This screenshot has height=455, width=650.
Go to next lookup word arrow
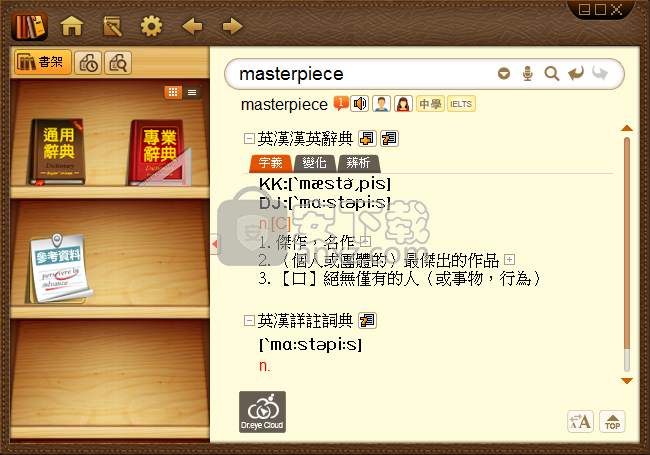click(x=600, y=73)
